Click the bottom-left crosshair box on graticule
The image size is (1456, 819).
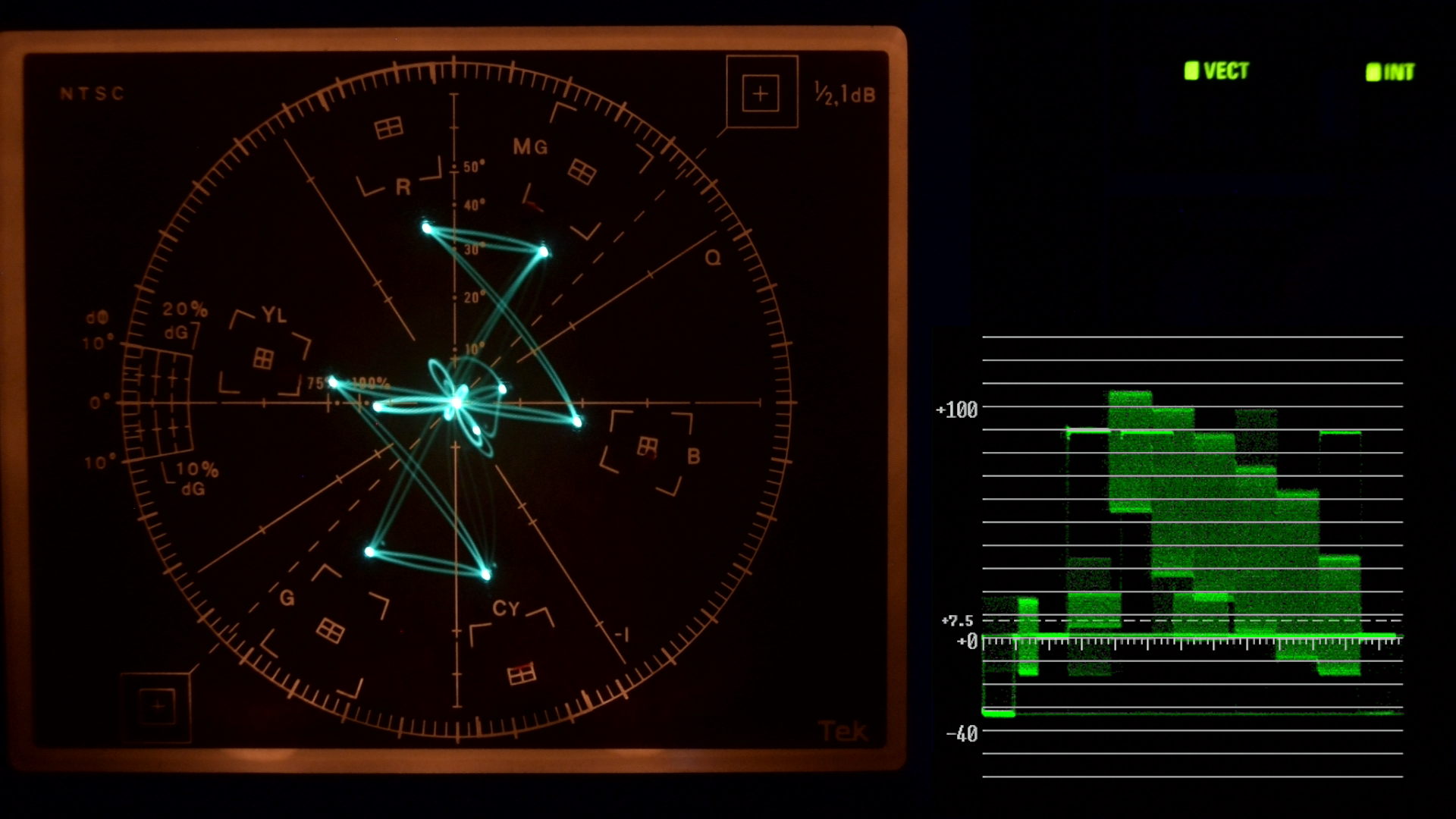tap(157, 707)
